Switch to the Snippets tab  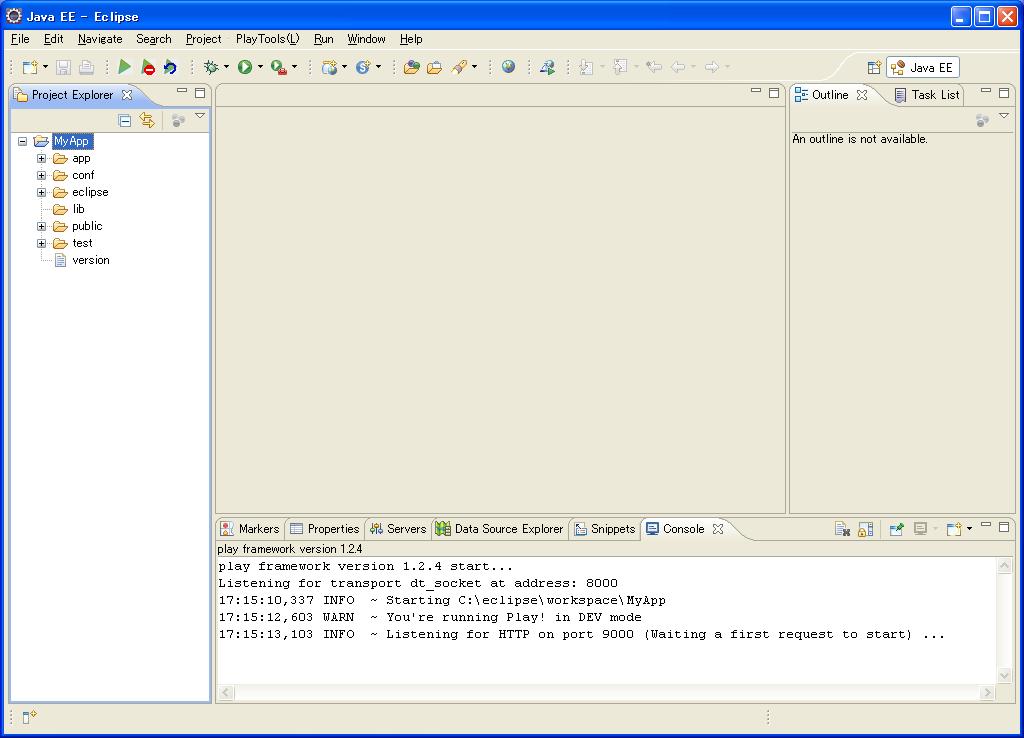[605, 529]
